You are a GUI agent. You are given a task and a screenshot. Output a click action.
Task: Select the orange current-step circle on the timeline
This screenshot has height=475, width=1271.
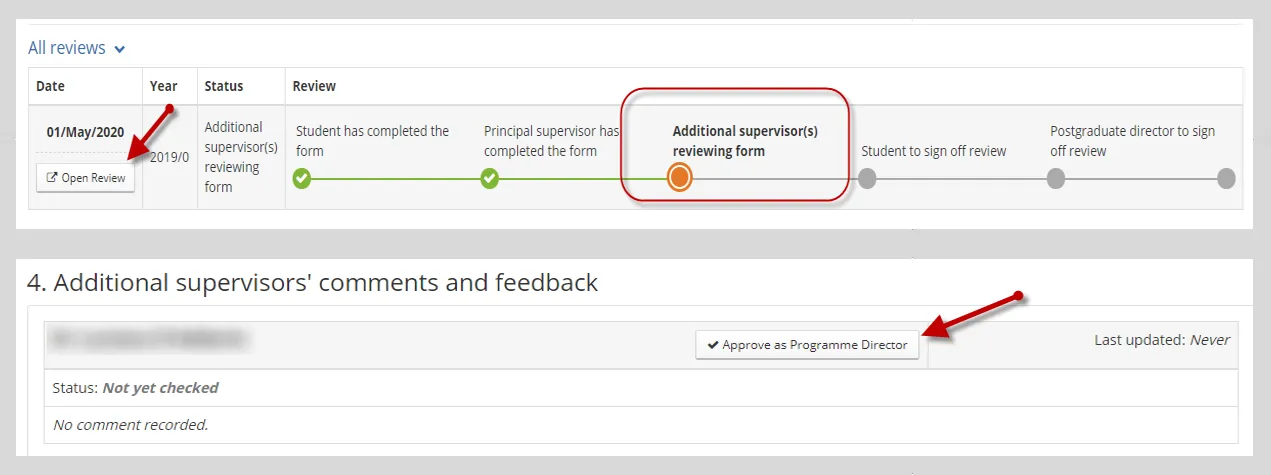(680, 178)
